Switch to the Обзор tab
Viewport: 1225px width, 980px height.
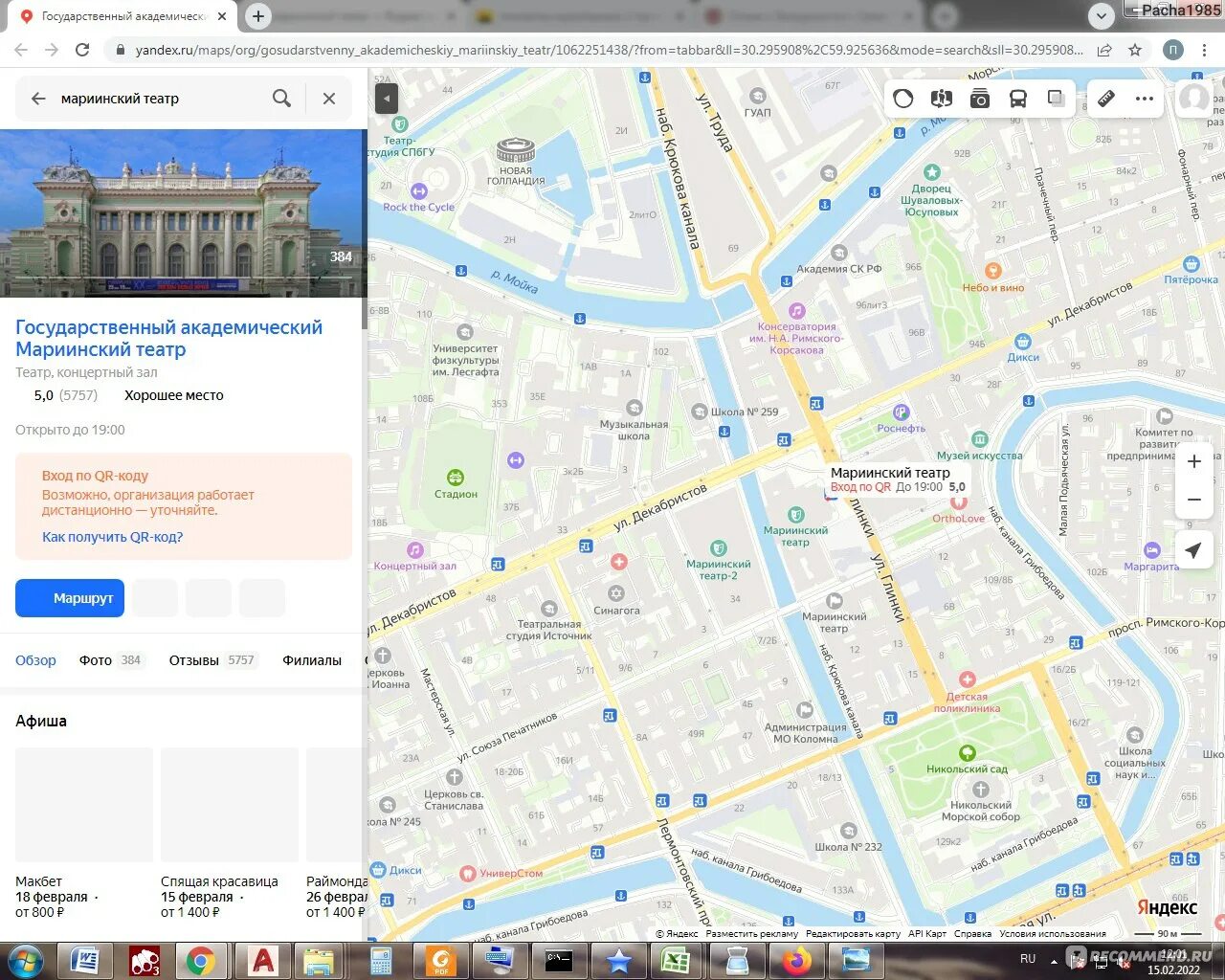click(x=35, y=660)
